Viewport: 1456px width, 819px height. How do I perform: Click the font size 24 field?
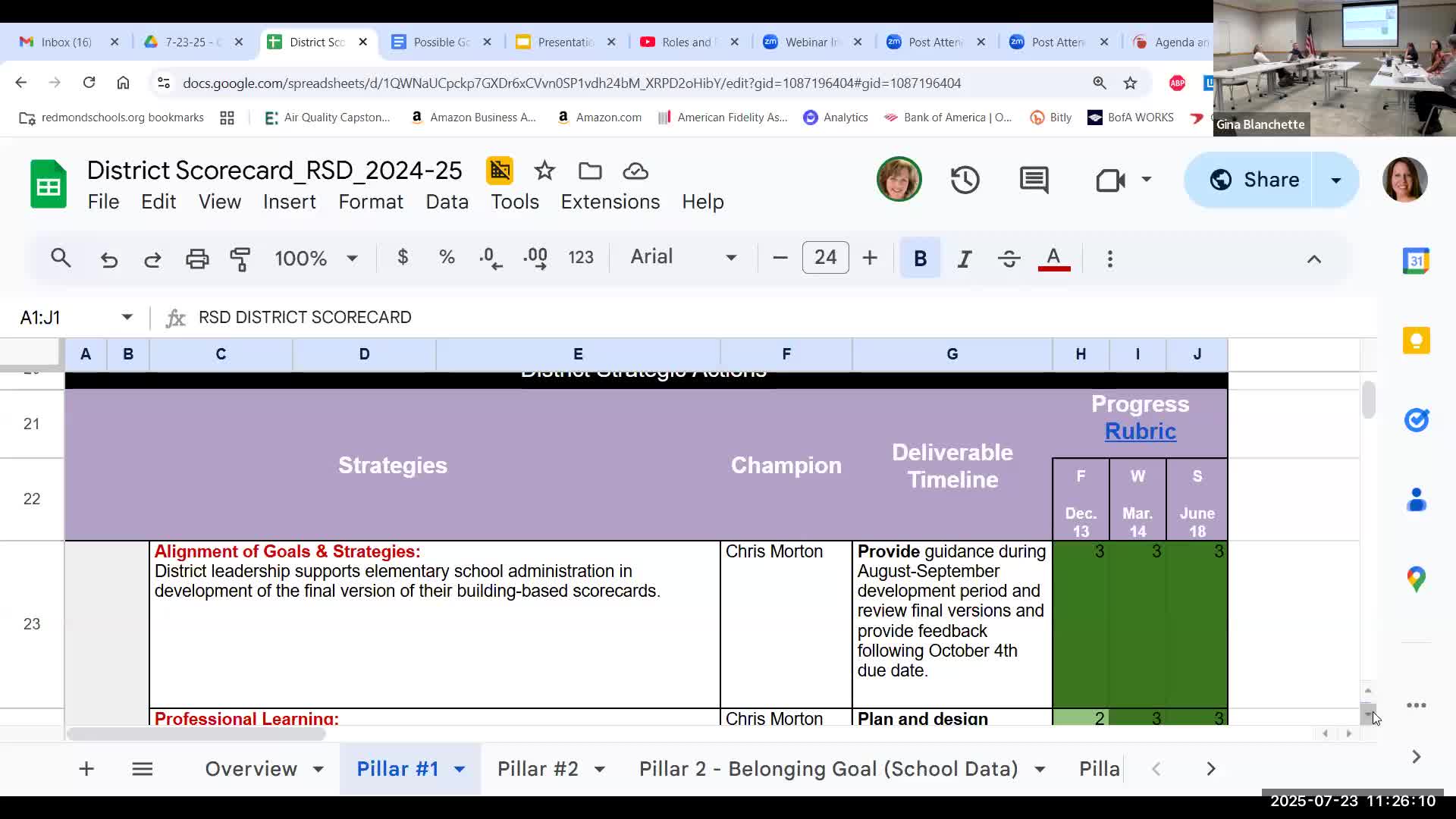[x=825, y=258]
